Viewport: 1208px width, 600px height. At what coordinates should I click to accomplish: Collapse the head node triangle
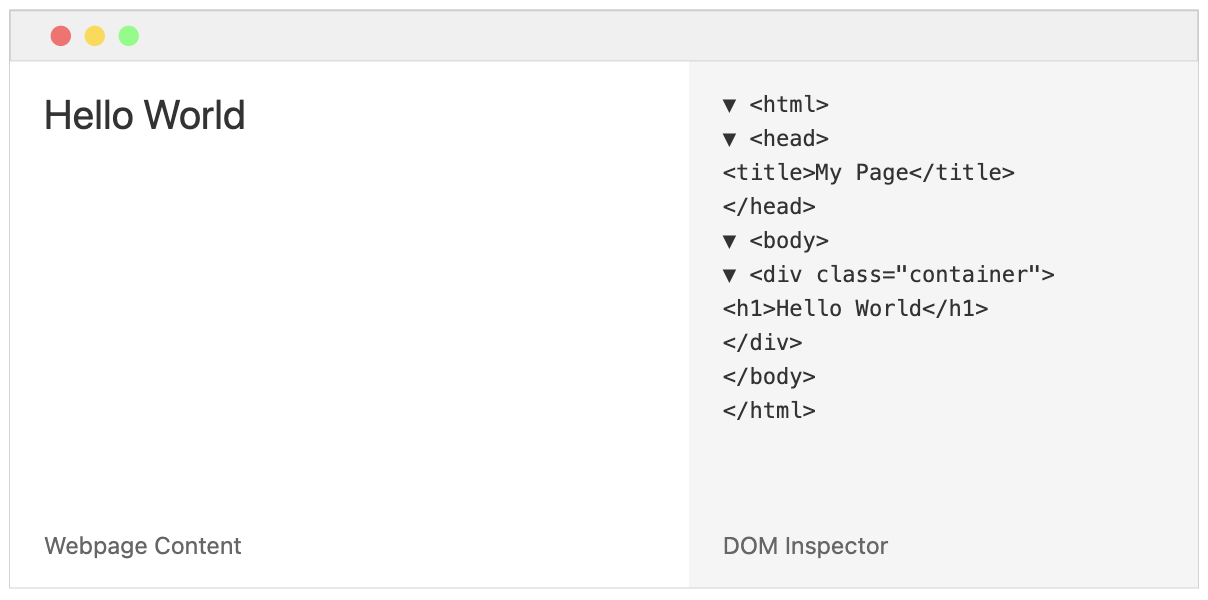point(730,139)
